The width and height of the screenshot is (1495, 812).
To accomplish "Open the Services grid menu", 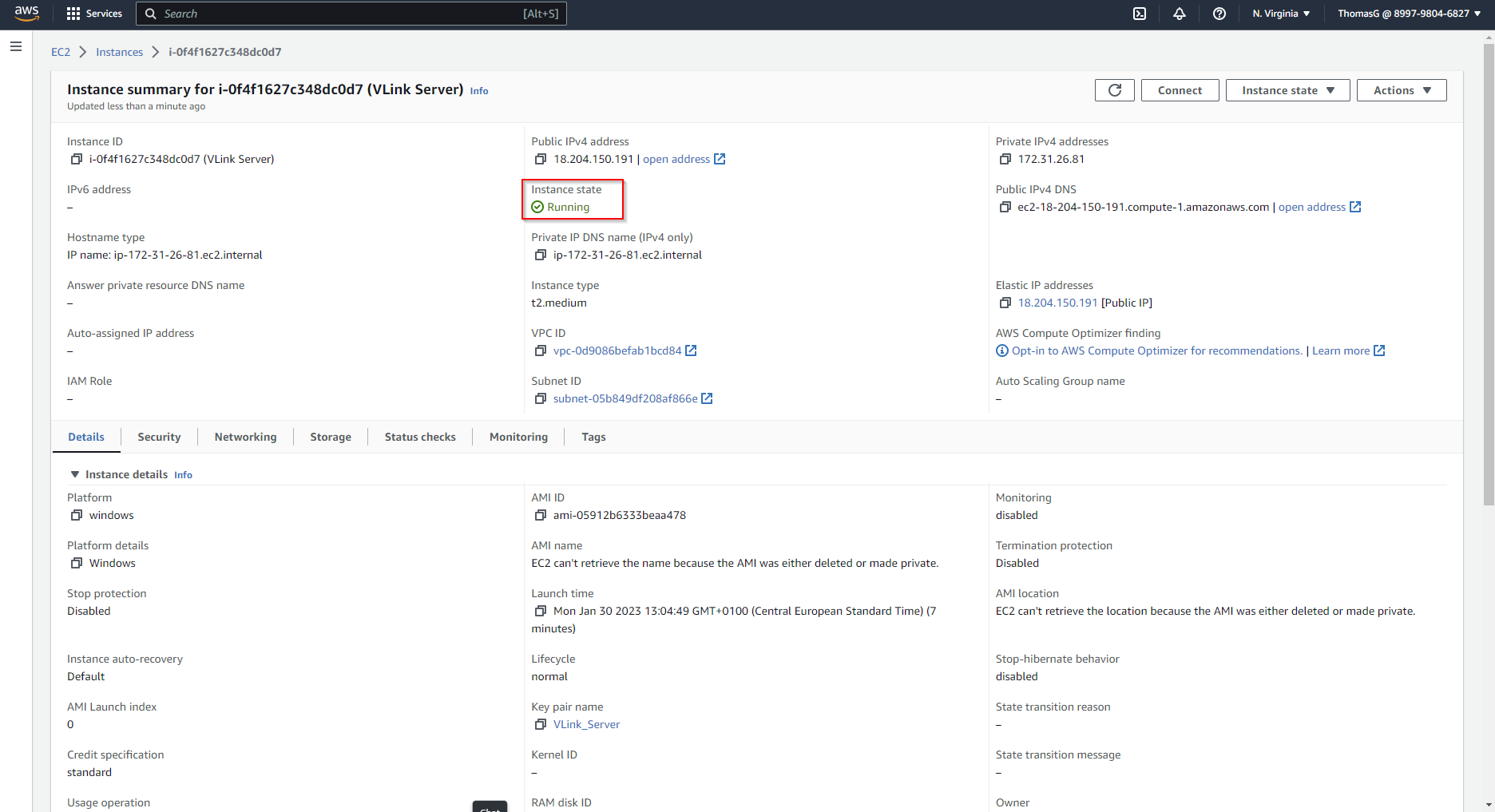I will 94,14.
